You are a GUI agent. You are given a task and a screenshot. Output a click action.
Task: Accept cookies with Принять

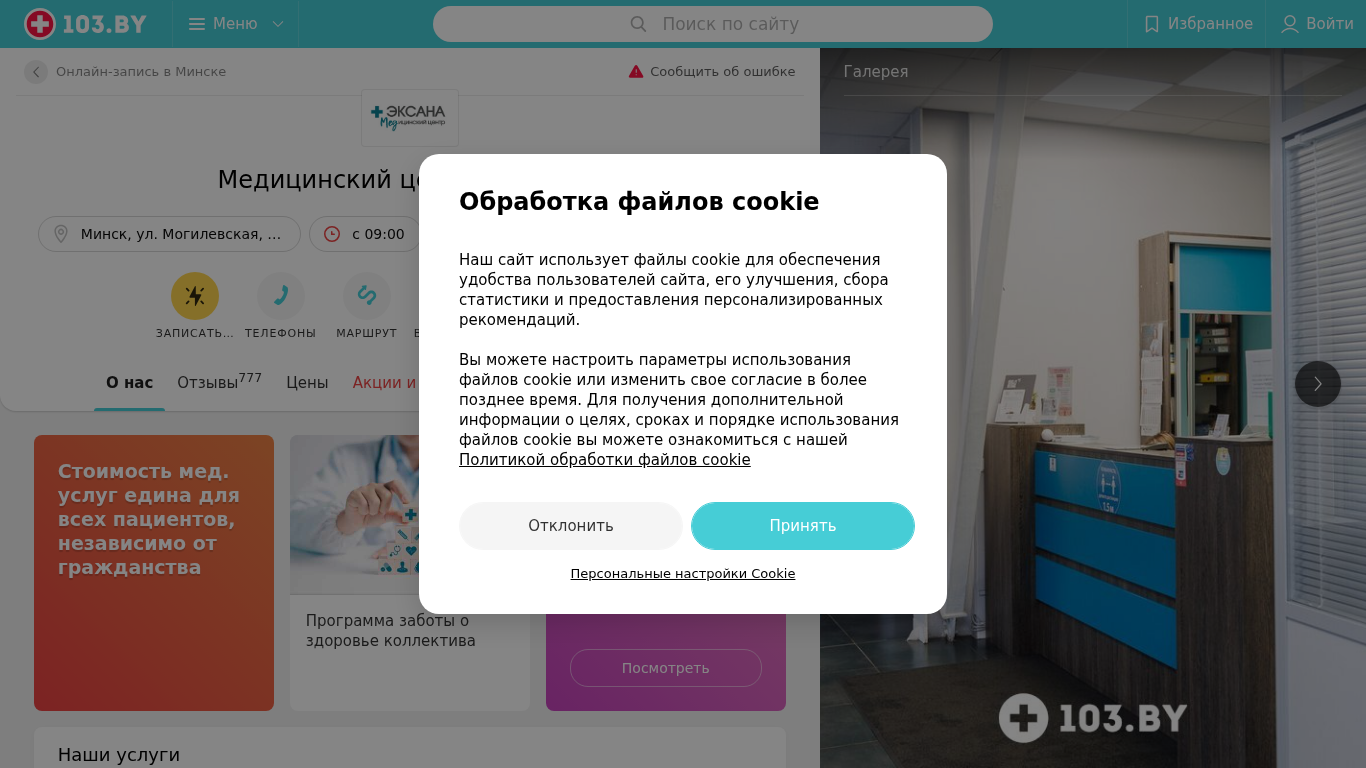pyautogui.click(x=803, y=526)
